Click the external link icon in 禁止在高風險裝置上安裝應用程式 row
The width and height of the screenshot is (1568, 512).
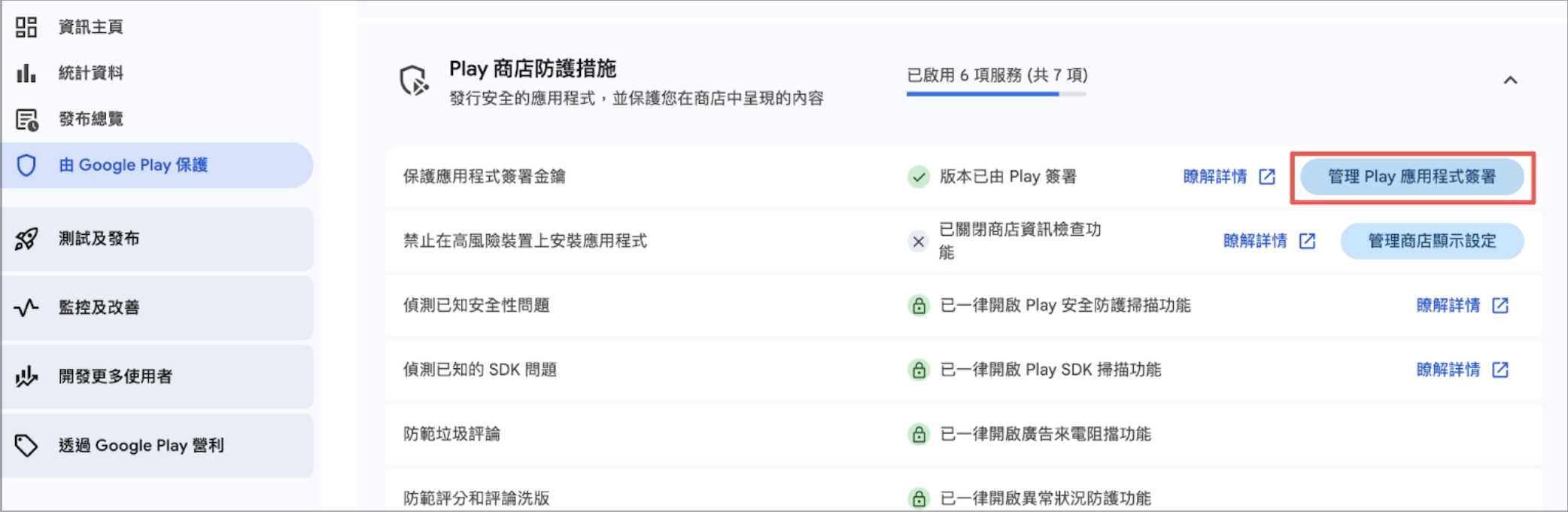tap(1307, 241)
